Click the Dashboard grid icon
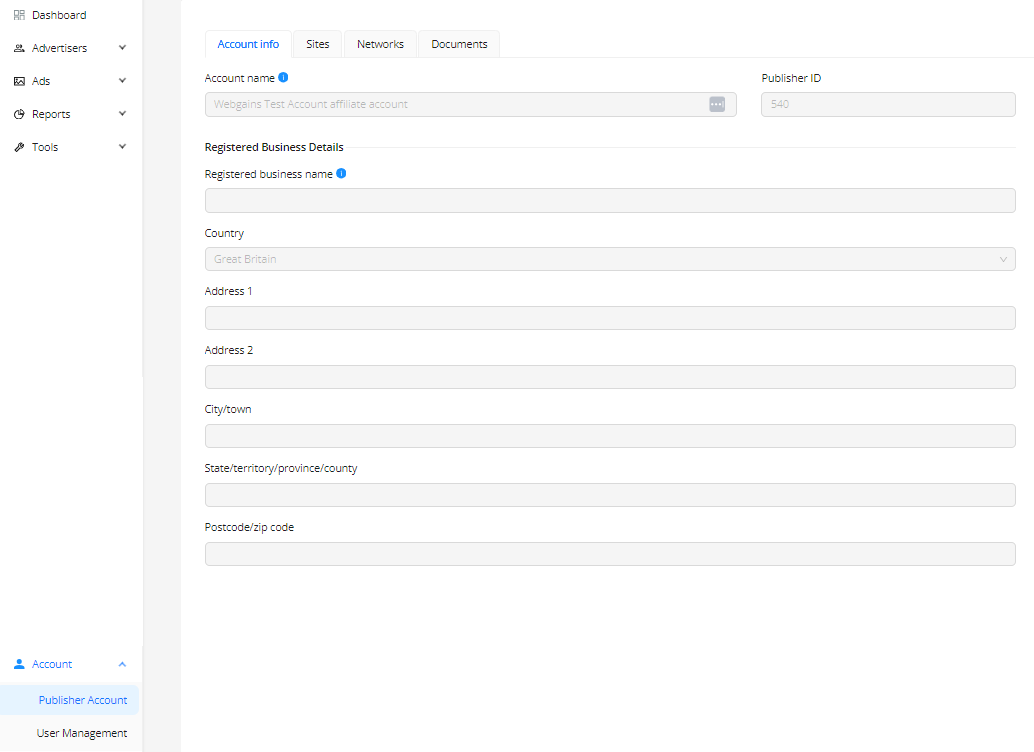The image size is (1034, 752). (19, 15)
